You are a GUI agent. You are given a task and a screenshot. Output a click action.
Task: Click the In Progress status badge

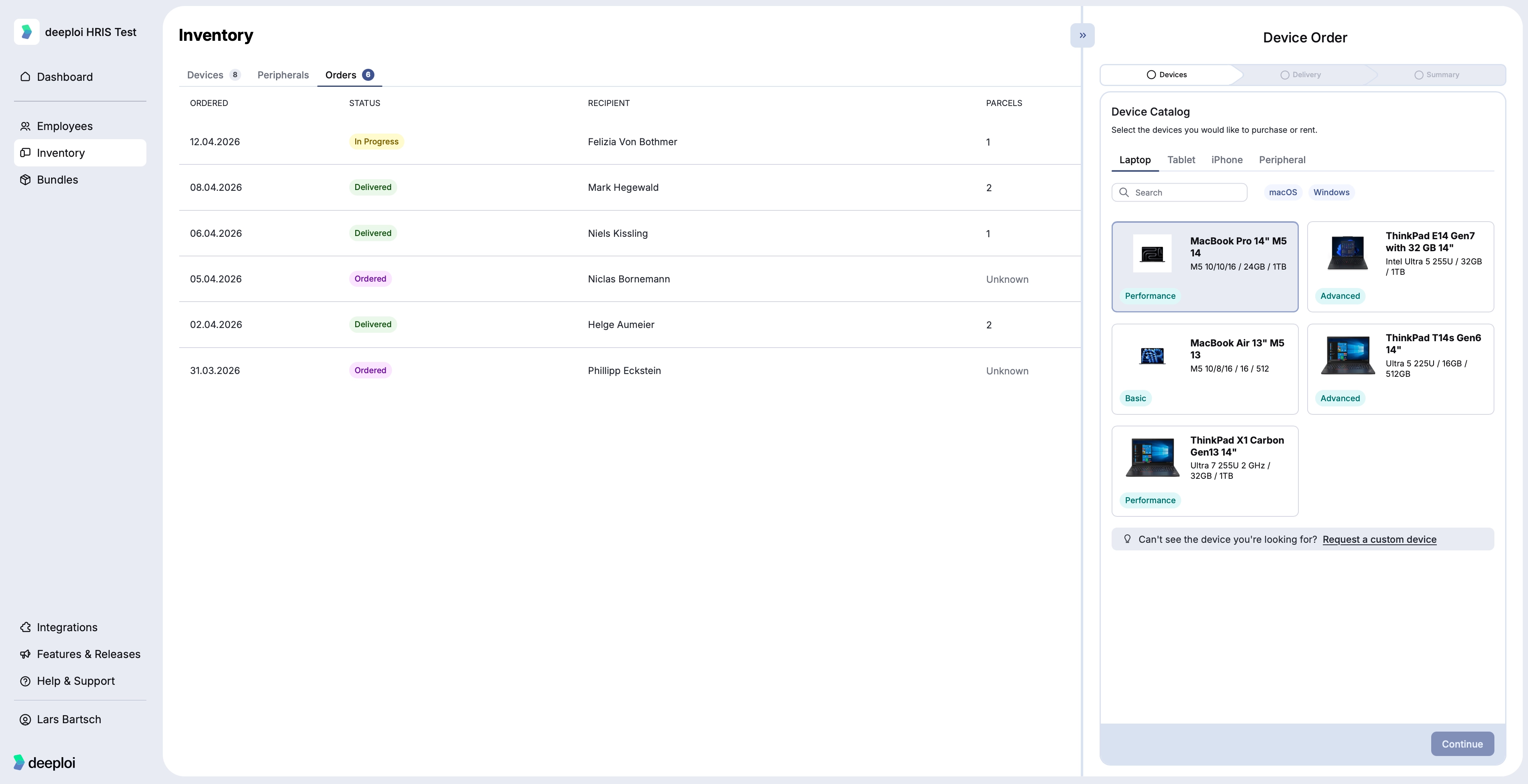(x=376, y=142)
